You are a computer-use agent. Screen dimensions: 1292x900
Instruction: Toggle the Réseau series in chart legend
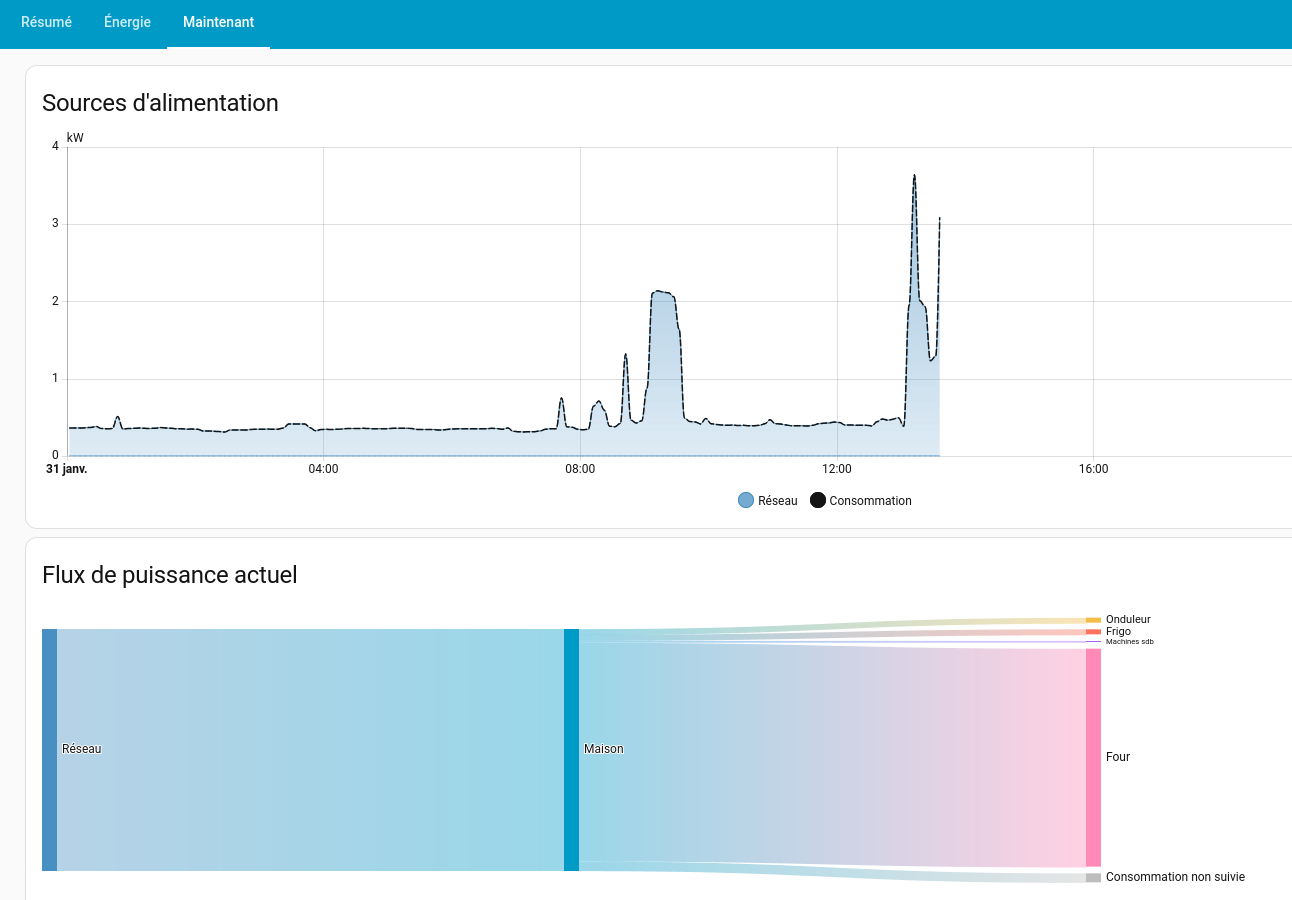tap(777, 501)
